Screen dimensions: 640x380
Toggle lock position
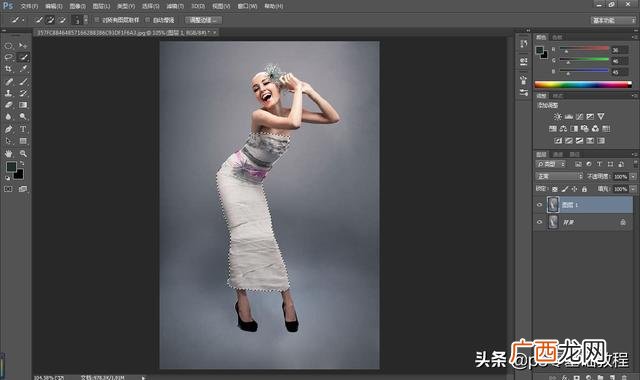pos(575,189)
